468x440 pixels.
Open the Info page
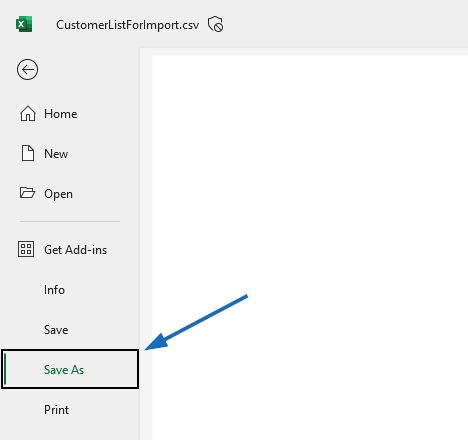pos(54,290)
